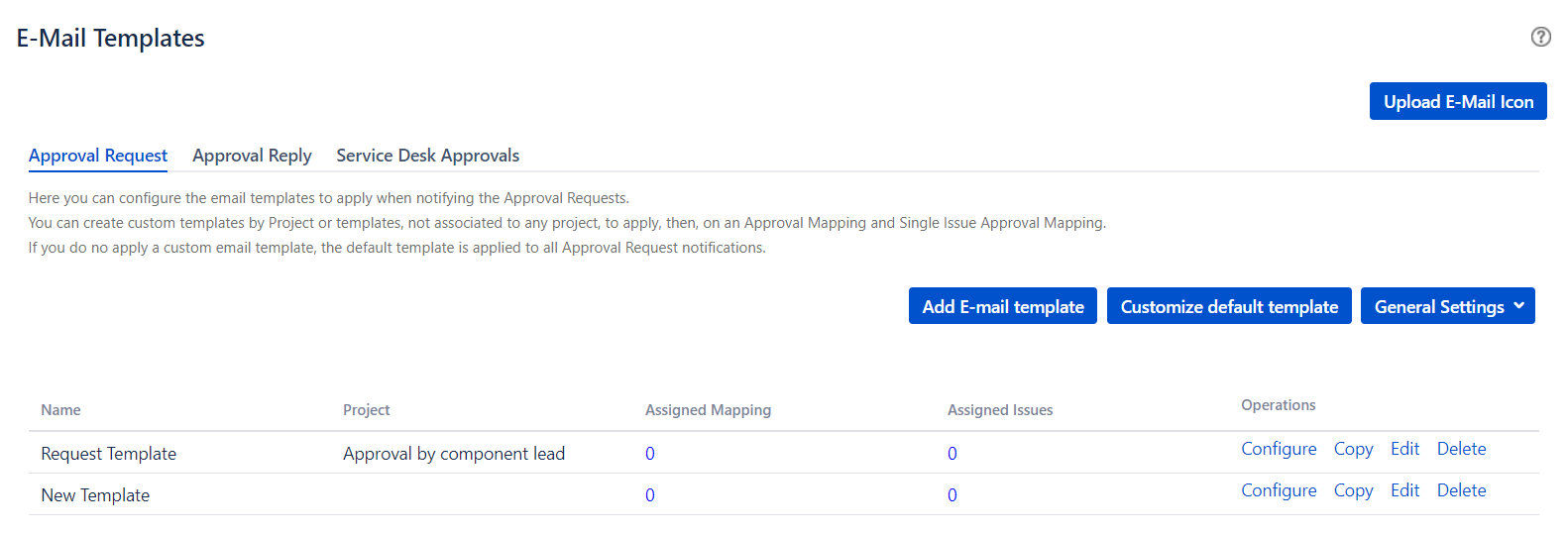Open Assigned Mapping count for New Template
This screenshot has height=536, width=1568.
point(650,495)
